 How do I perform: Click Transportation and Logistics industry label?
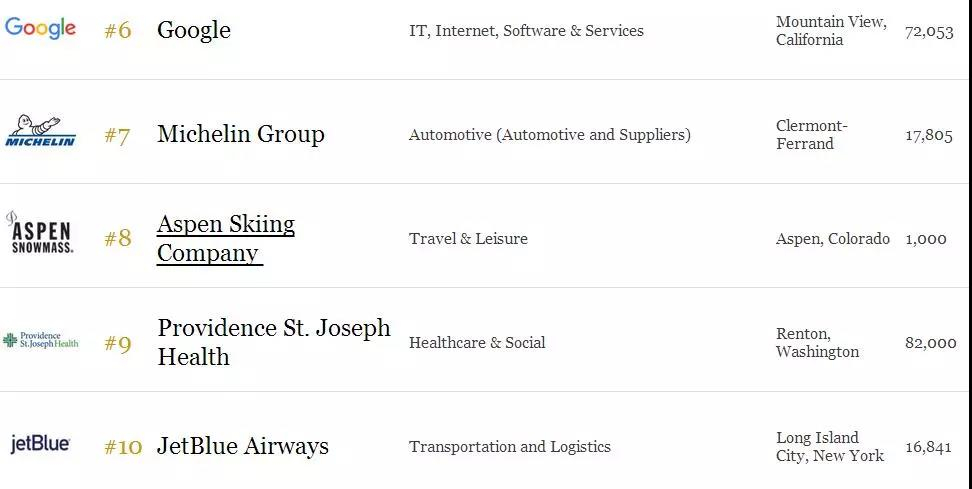tap(510, 447)
